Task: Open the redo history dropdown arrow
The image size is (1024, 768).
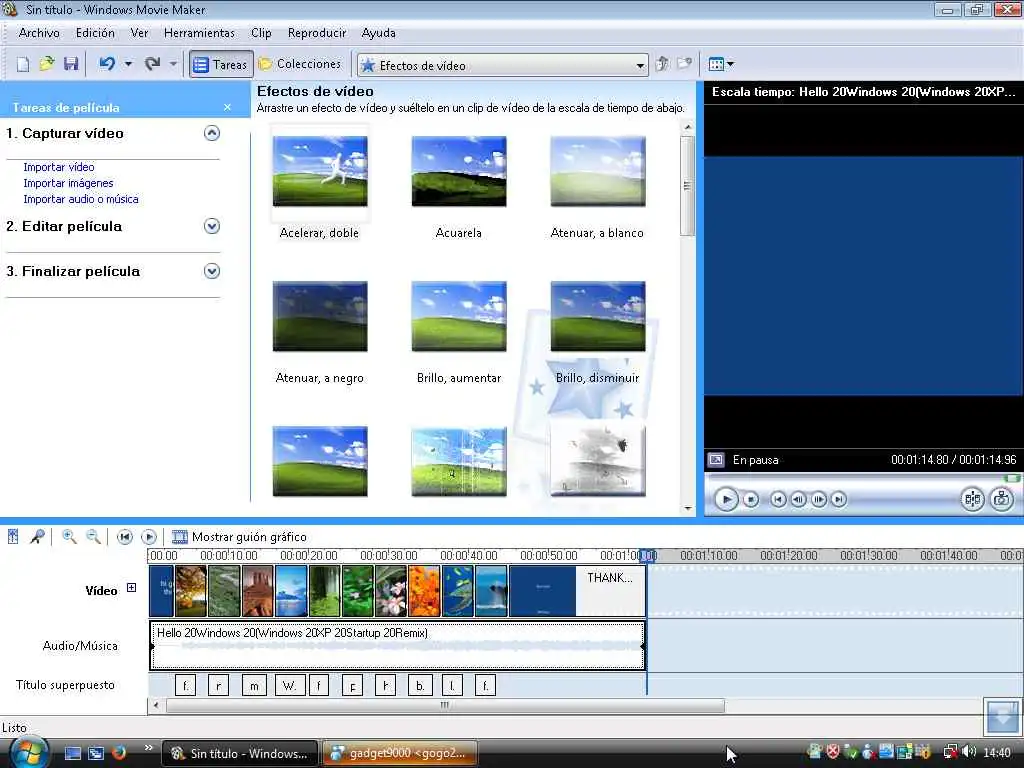Action: (x=173, y=64)
